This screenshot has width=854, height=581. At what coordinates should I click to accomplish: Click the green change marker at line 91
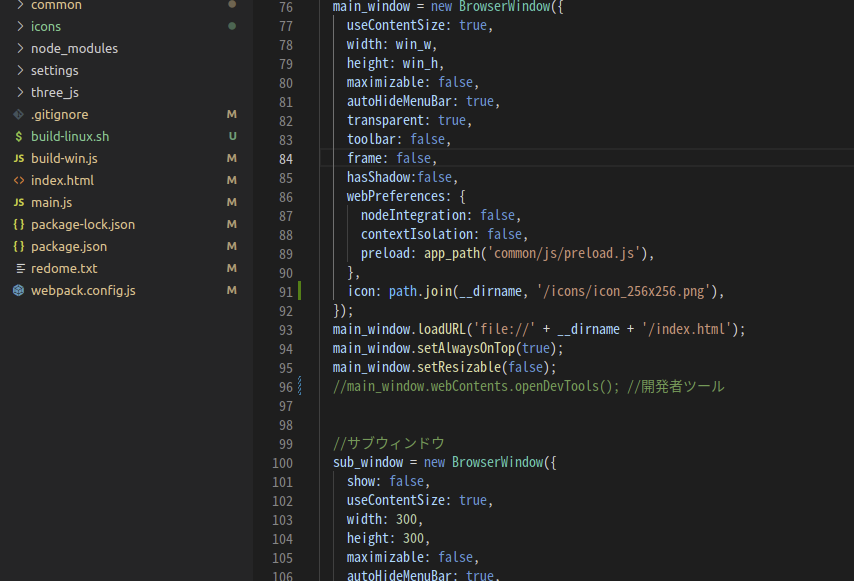[x=300, y=291]
